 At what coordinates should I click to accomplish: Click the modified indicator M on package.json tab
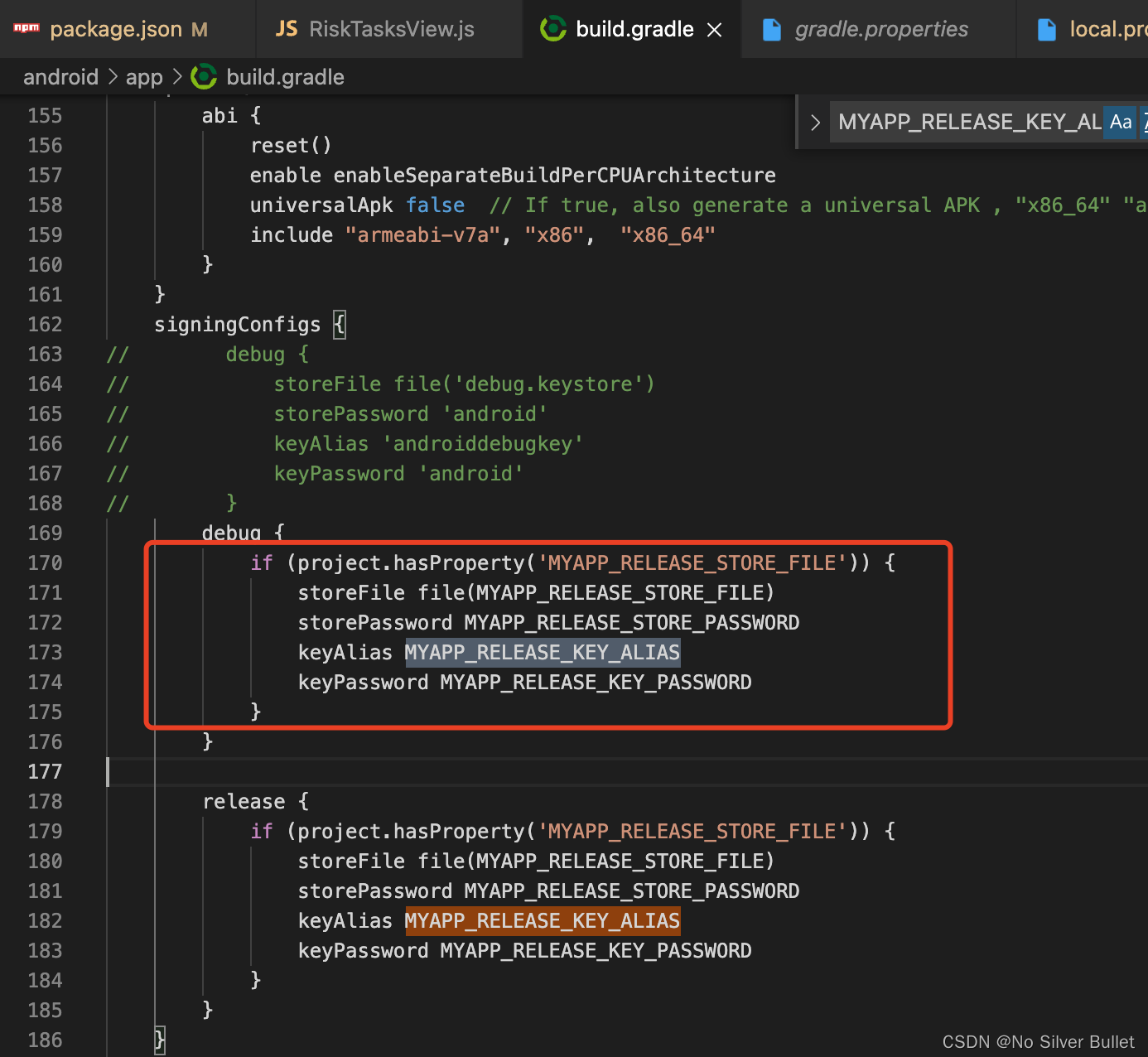[x=199, y=29]
